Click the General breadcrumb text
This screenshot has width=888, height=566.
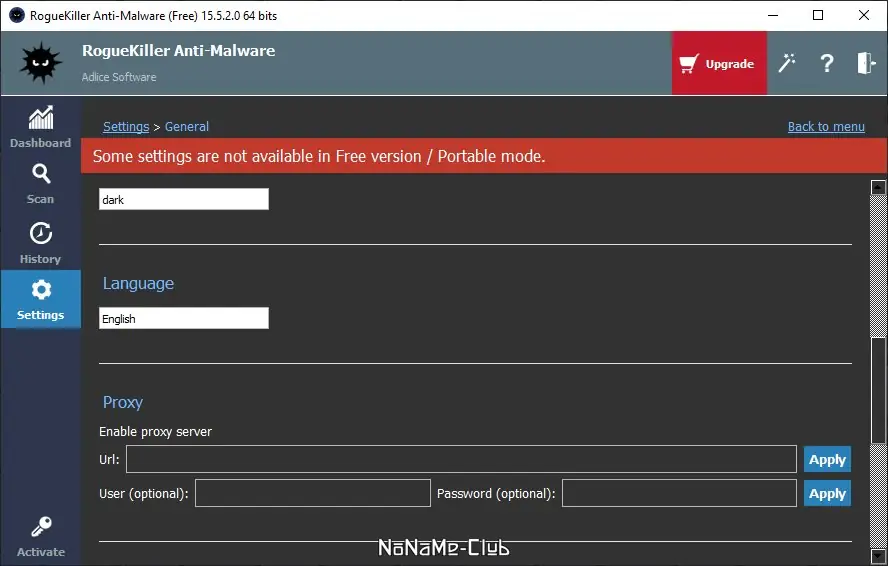pos(187,126)
